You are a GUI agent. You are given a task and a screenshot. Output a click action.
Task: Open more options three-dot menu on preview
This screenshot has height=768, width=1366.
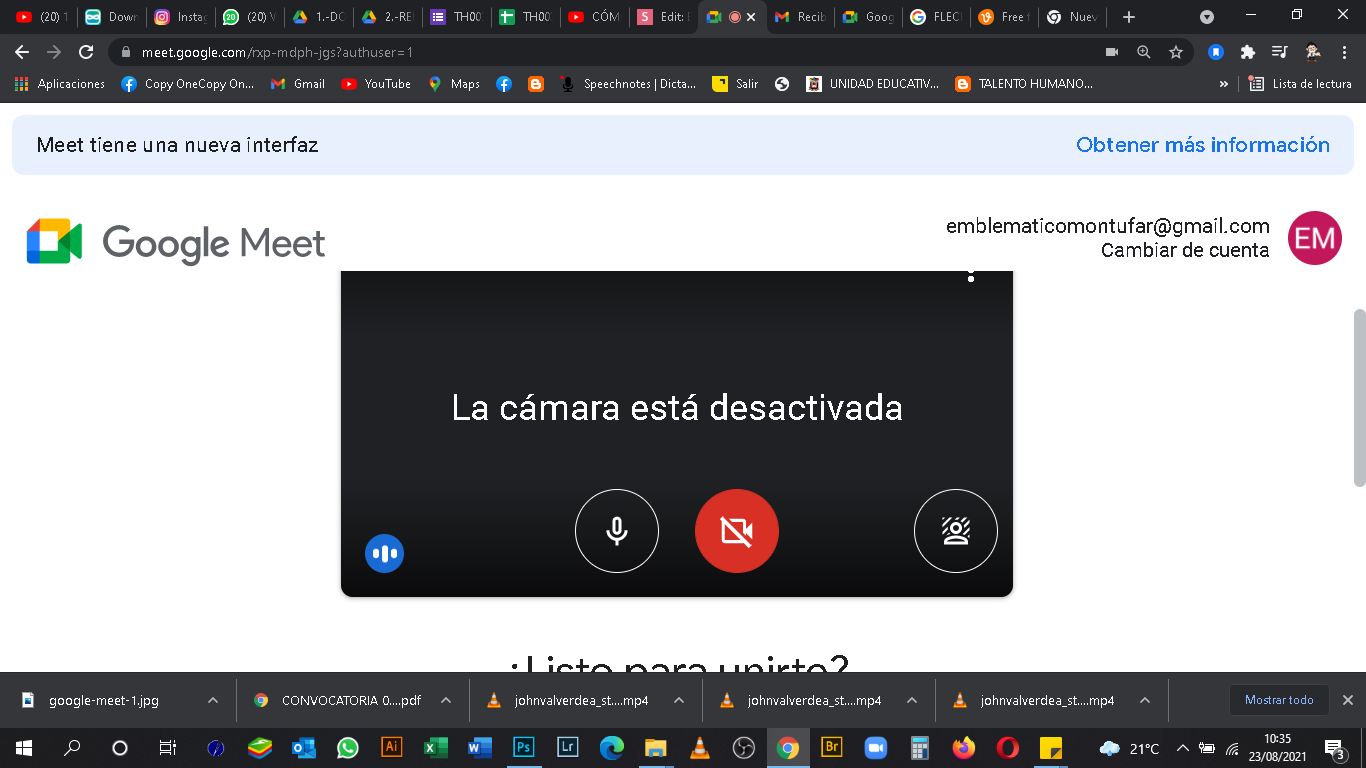[x=970, y=276]
